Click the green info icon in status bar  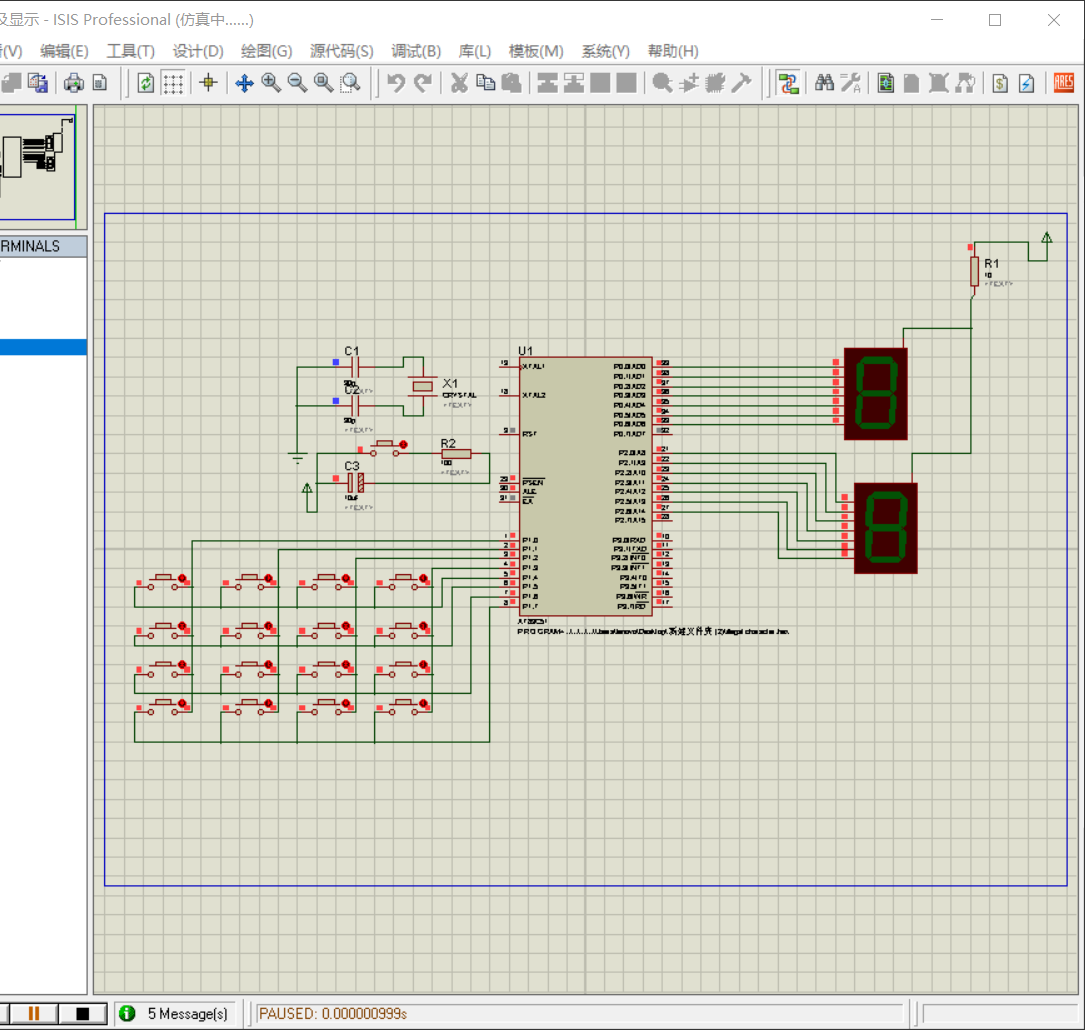127,1013
